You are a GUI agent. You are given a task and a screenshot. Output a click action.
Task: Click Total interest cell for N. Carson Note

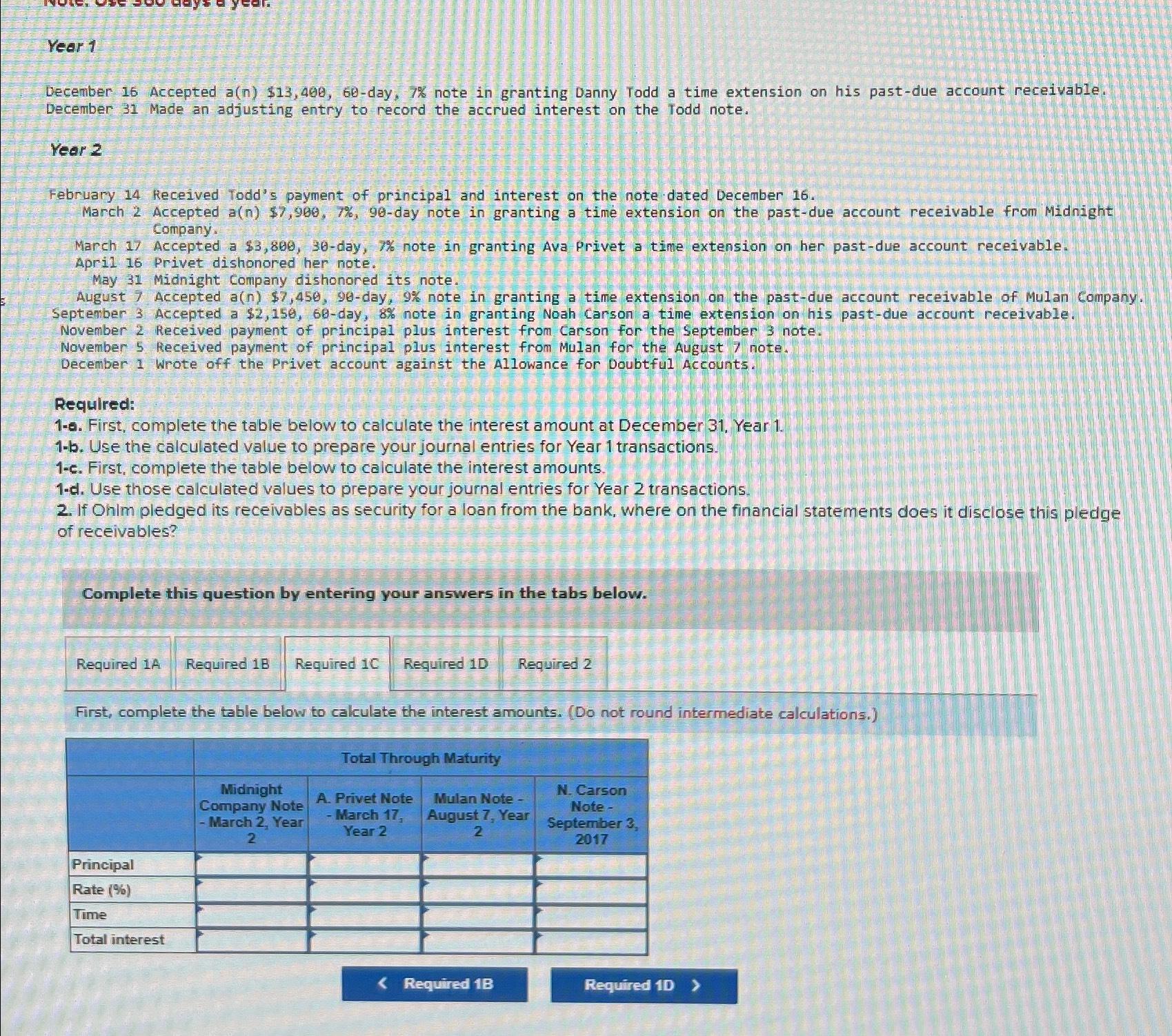[591, 942]
